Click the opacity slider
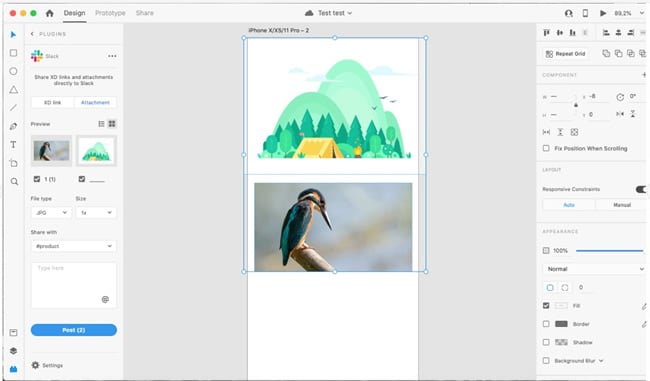The height and width of the screenshot is (381, 650). [x=609, y=251]
